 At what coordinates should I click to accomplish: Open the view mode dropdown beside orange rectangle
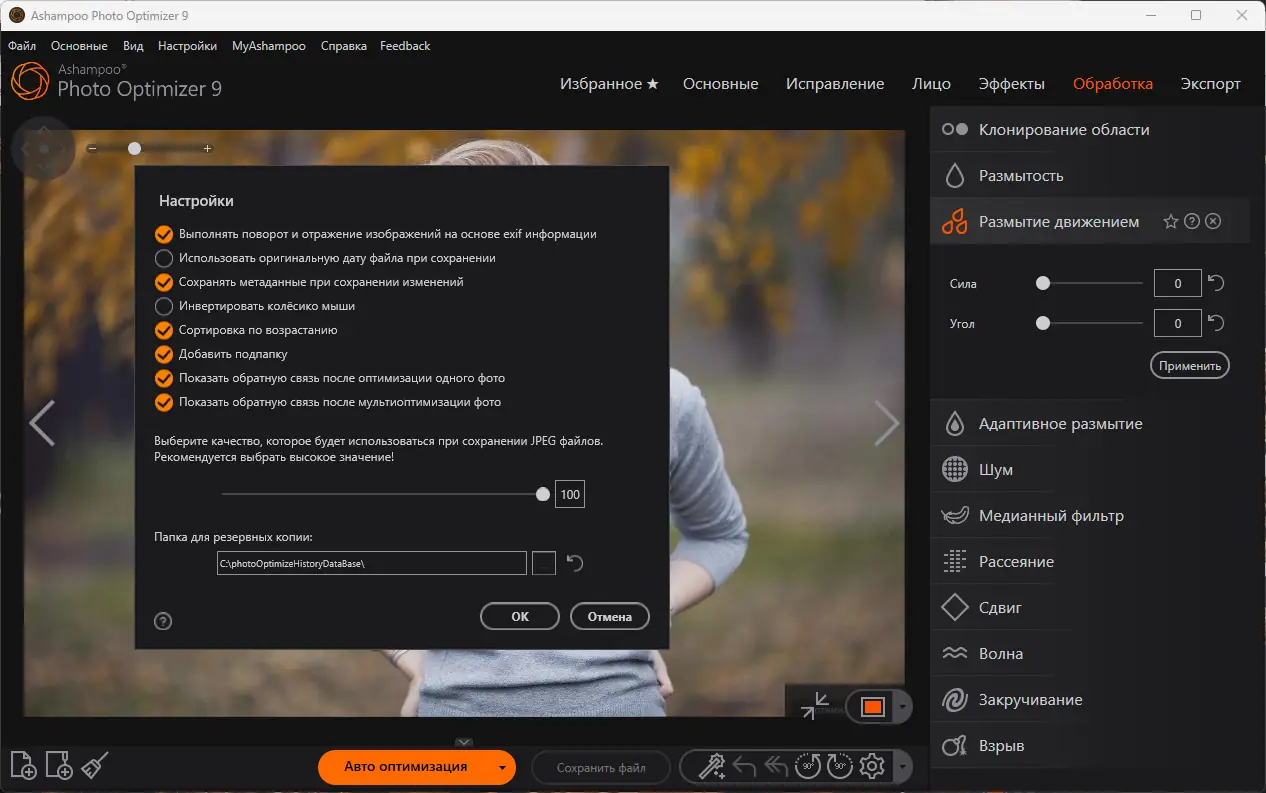[x=904, y=707]
